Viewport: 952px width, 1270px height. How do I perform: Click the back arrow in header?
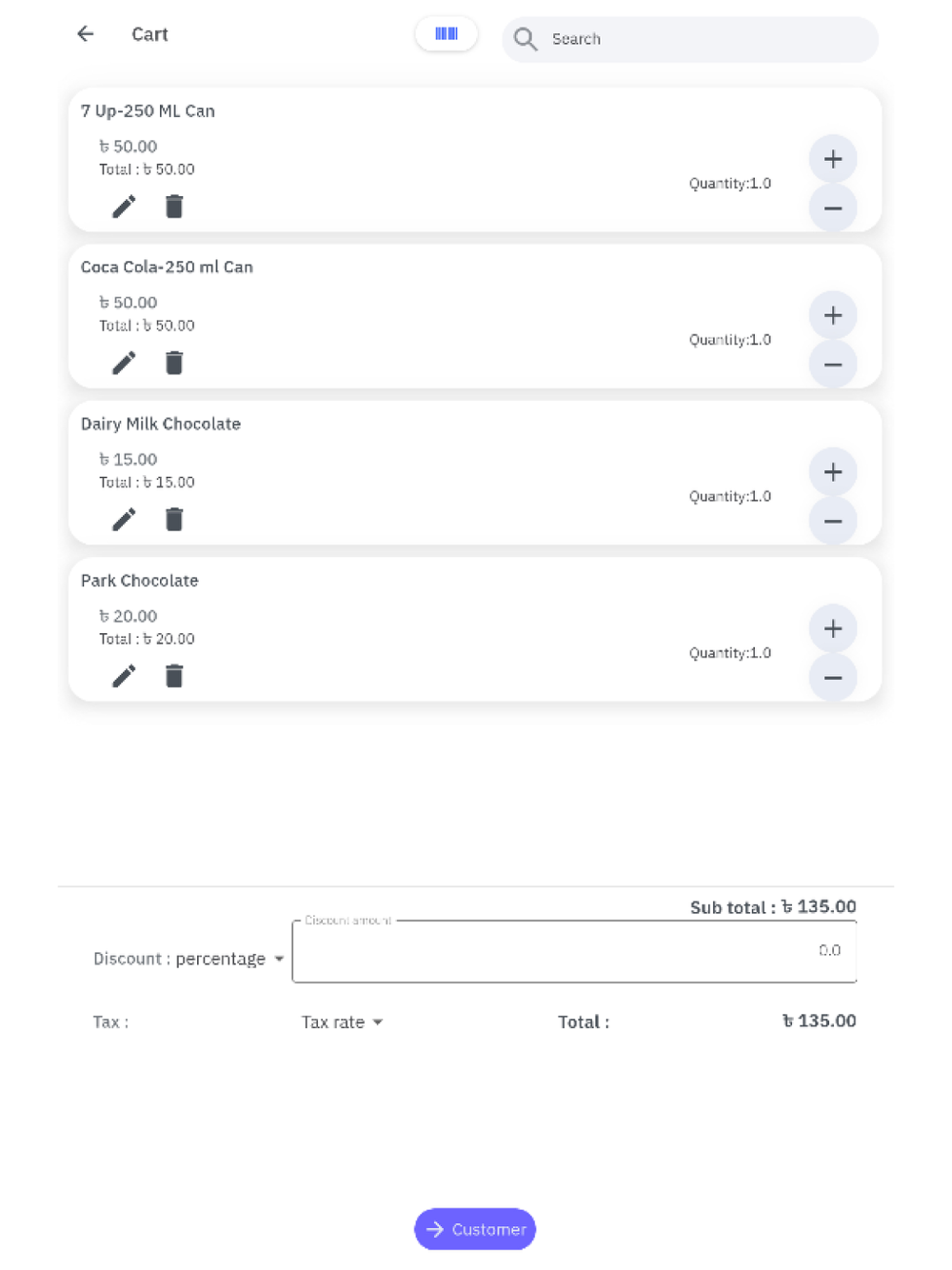pyautogui.click(x=86, y=34)
